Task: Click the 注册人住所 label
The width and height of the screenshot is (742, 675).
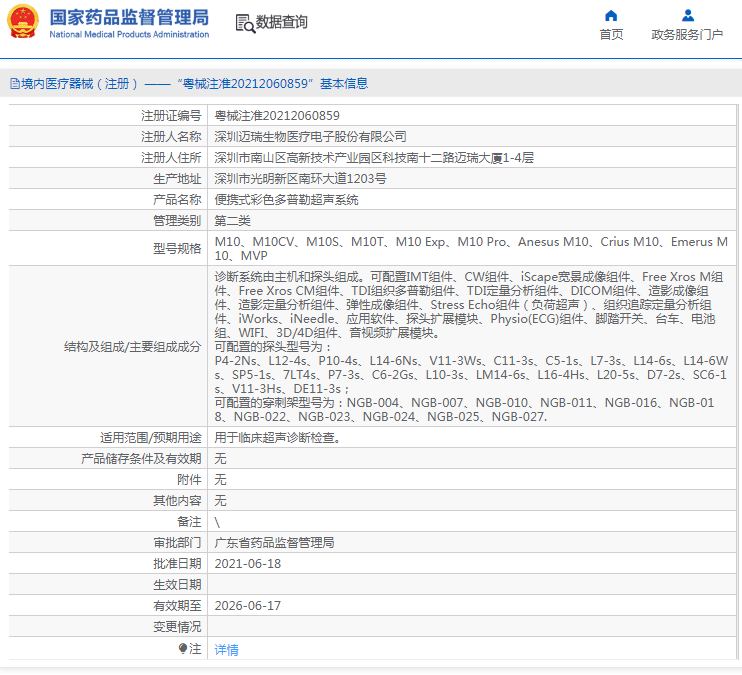Action: point(171,158)
